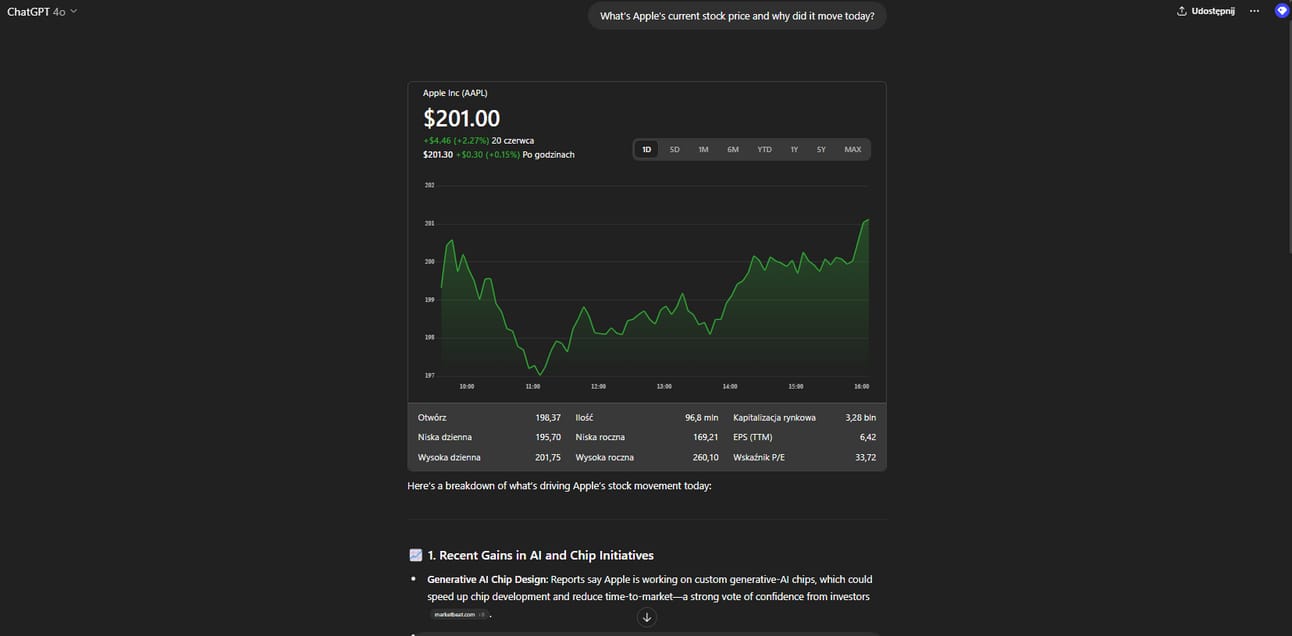The width and height of the screenshot is (1292, 636).
Task: Click the chart low point near 11:00
Action: tap(540, 375)
